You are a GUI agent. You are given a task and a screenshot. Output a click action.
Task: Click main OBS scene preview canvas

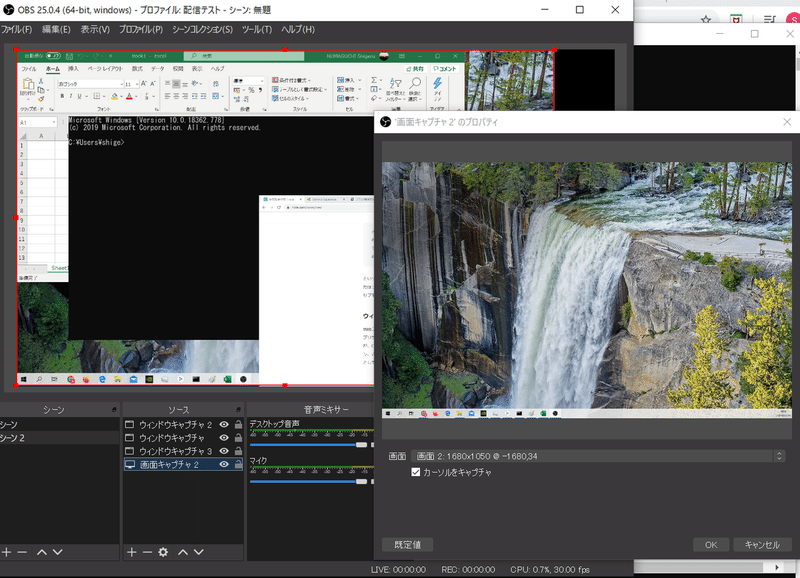[195, 218]
